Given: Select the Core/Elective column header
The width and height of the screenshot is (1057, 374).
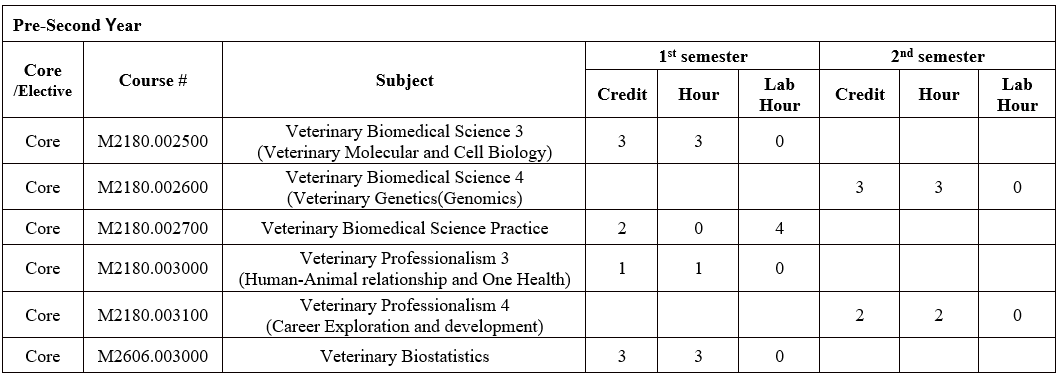Looking at the screenshot, I should (43, 80).
